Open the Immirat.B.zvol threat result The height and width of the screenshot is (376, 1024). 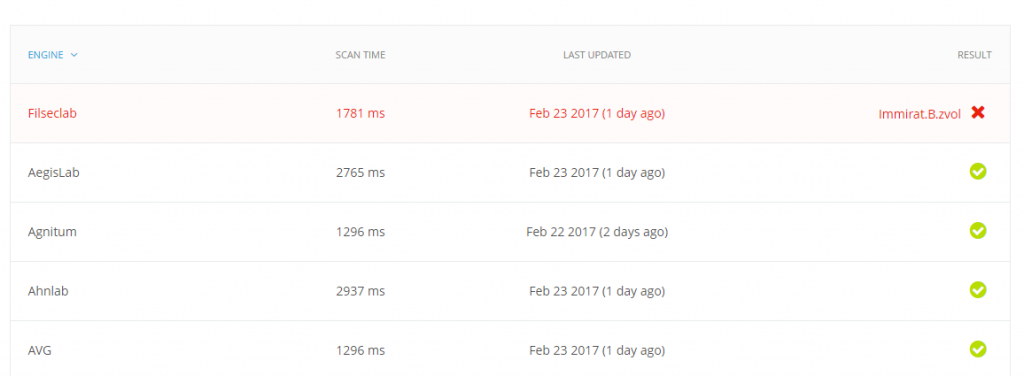pyautogui.click(x=920, y=114)
